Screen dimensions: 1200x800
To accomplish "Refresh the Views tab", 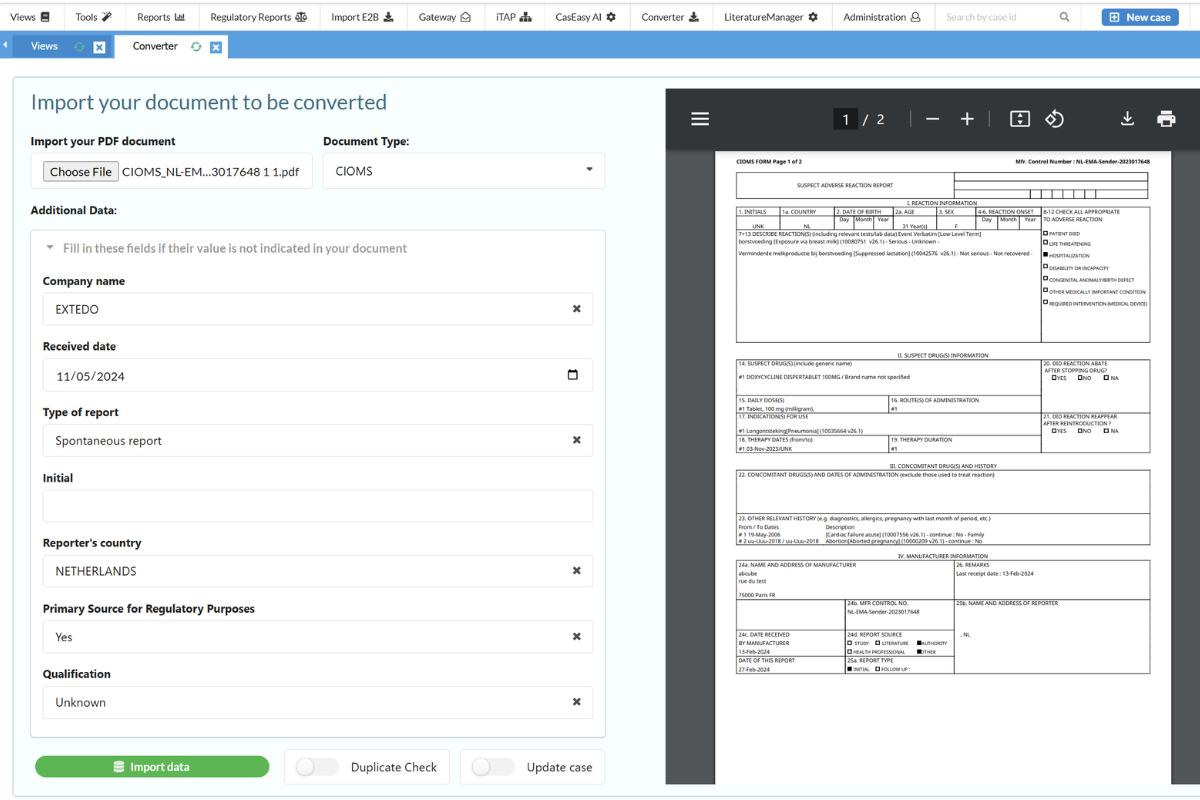I will (x=79, y=47).
